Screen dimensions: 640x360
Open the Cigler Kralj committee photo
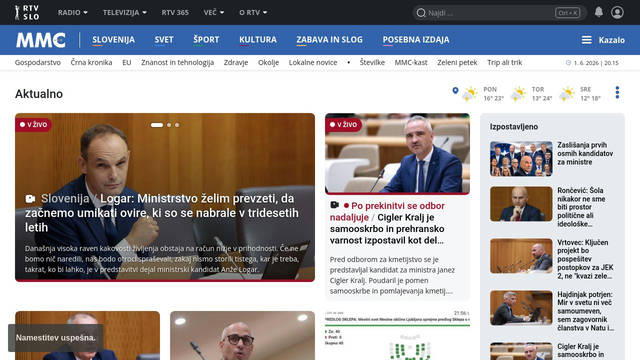pos(397,153)
